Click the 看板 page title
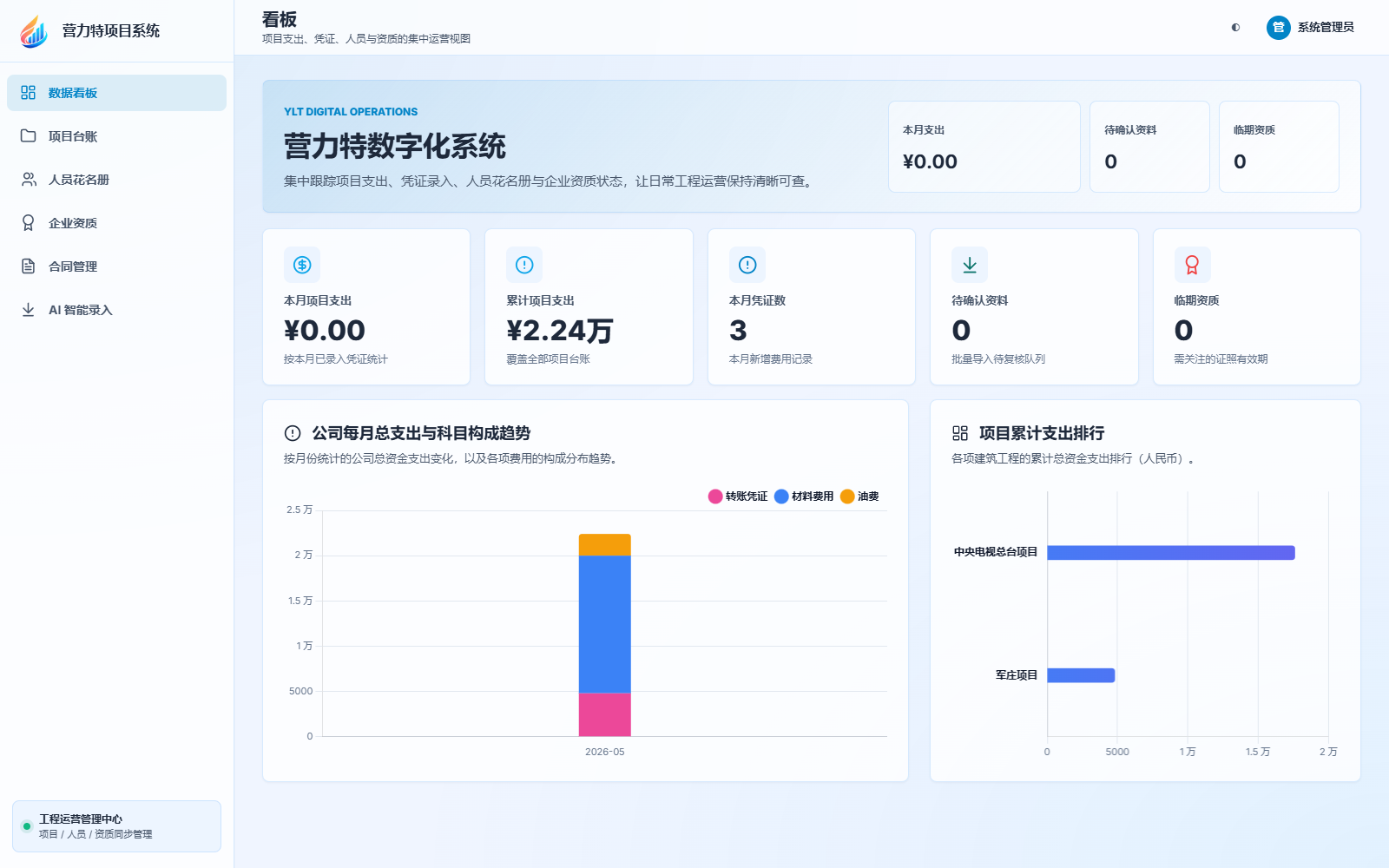Screen dimensions: 1389x868 [x=280, y=19]
